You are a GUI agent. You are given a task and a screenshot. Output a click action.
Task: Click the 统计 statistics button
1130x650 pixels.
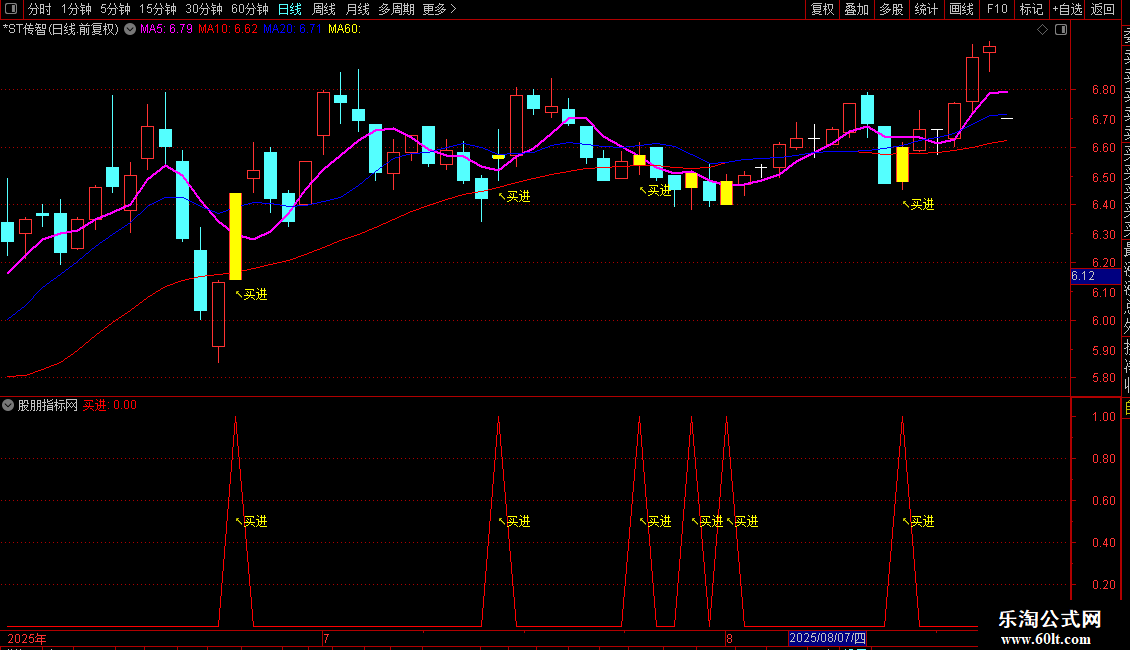[926, 9]
